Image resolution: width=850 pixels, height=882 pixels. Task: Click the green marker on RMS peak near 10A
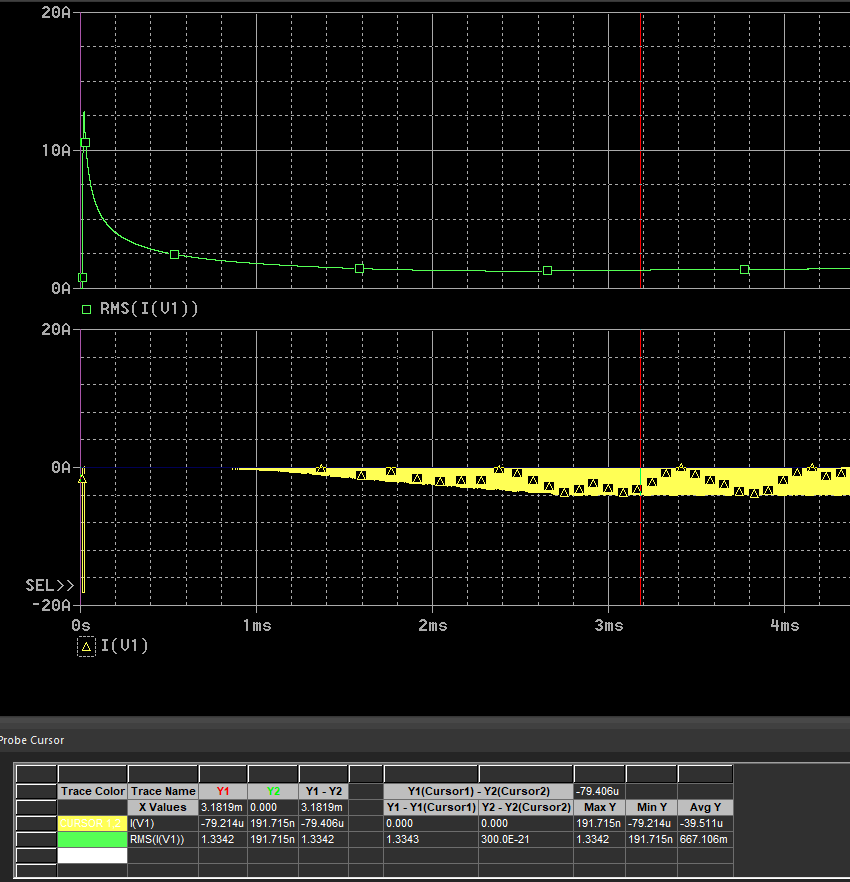(85, 143)
